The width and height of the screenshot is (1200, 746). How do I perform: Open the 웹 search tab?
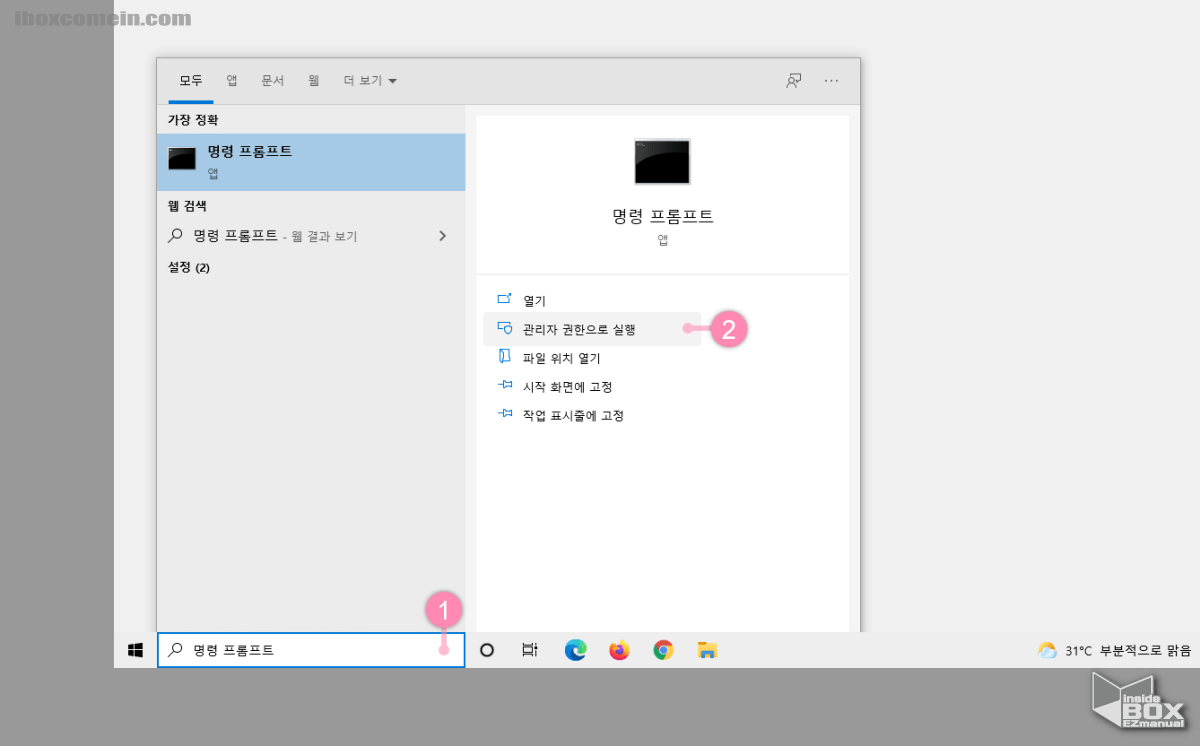pos(313,80)
